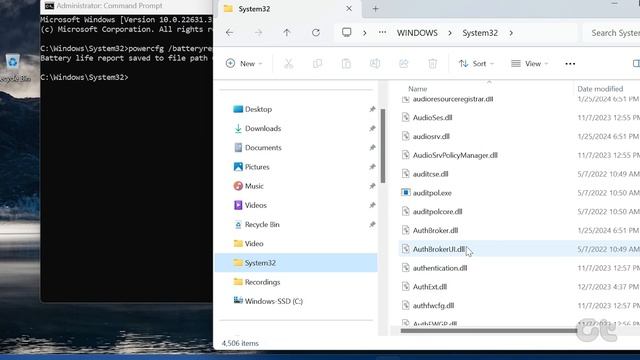The image size is (640, 360).
Task: Unpin Pictures using its pin icon
Action: pyautogui.click(x=372, y=167)
